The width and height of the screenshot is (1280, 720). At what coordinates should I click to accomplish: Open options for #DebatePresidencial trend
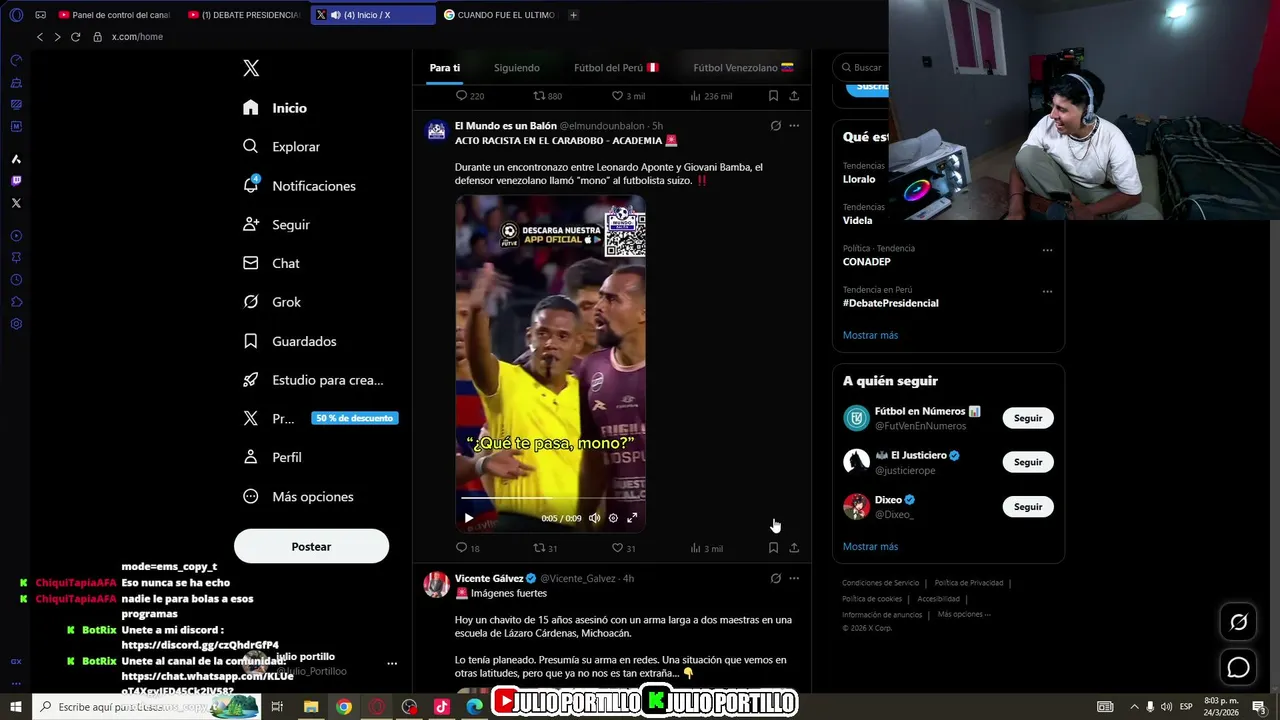(x=1047, y=291)
